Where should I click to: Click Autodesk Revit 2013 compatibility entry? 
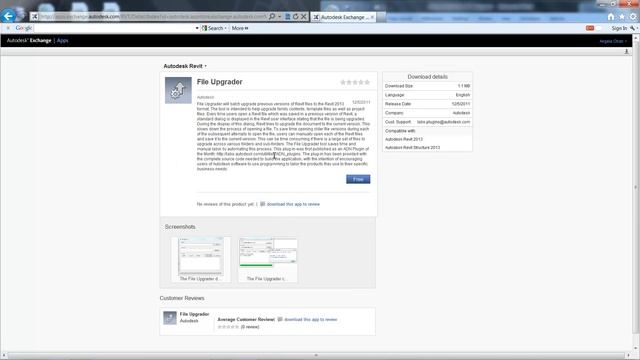pos(404,139)
